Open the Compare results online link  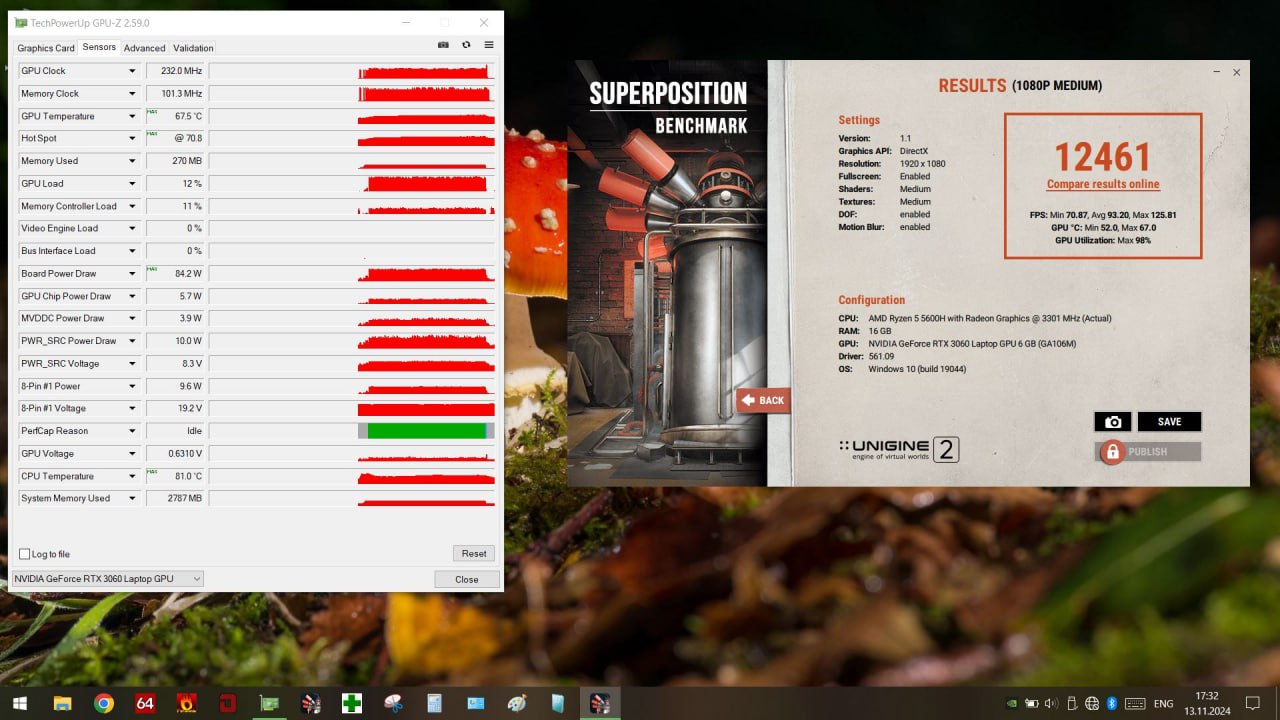pyautogui.click(x=1103, y=184)
